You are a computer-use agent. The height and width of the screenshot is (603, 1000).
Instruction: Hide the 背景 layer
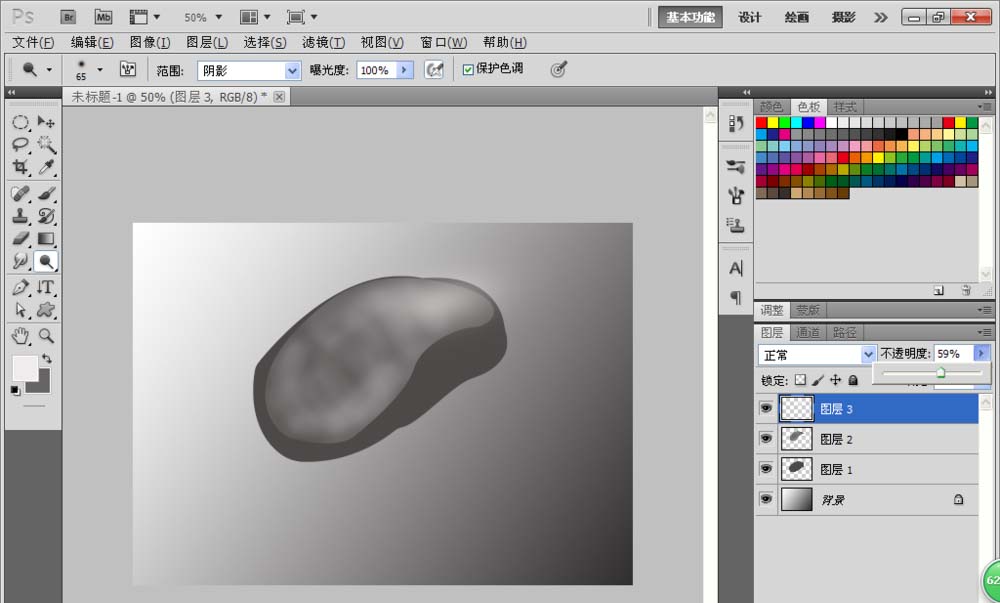click(766, 498)
